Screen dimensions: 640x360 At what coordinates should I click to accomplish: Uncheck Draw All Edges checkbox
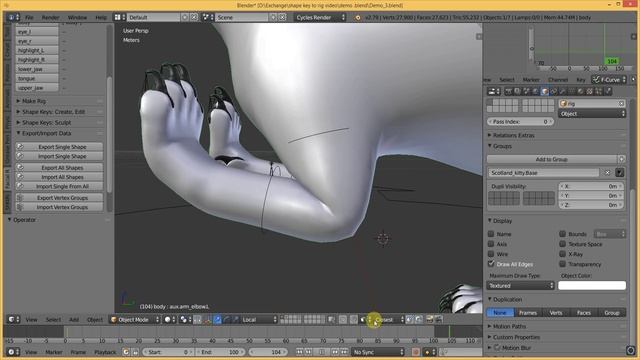491,264
